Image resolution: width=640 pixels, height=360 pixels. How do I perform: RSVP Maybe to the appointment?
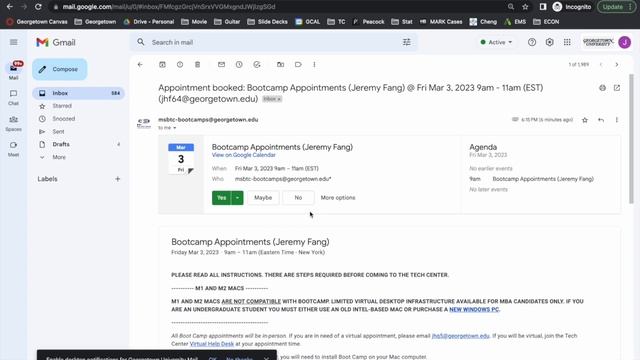point(263,198)
